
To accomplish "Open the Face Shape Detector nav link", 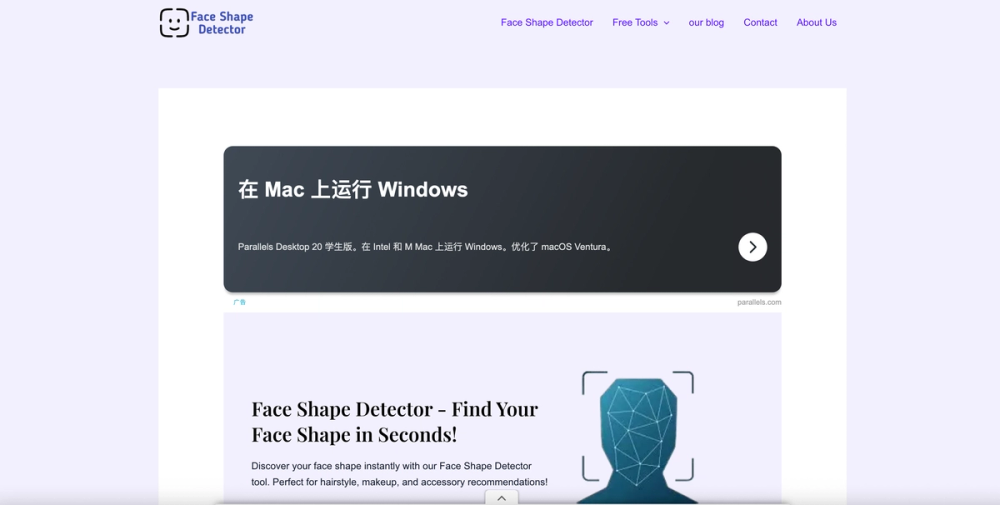I will [547, 22].
